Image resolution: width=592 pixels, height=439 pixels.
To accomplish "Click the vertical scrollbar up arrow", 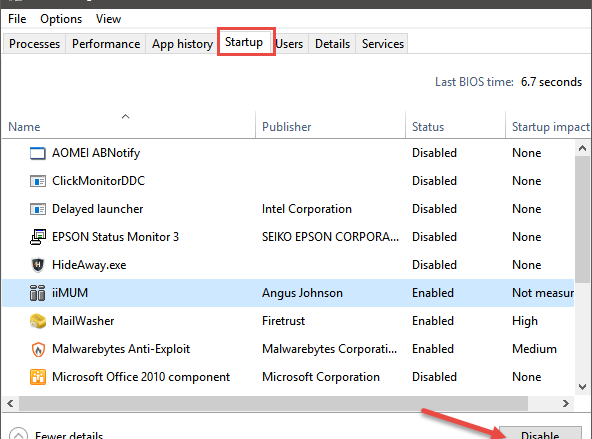I will coord(582,148).
